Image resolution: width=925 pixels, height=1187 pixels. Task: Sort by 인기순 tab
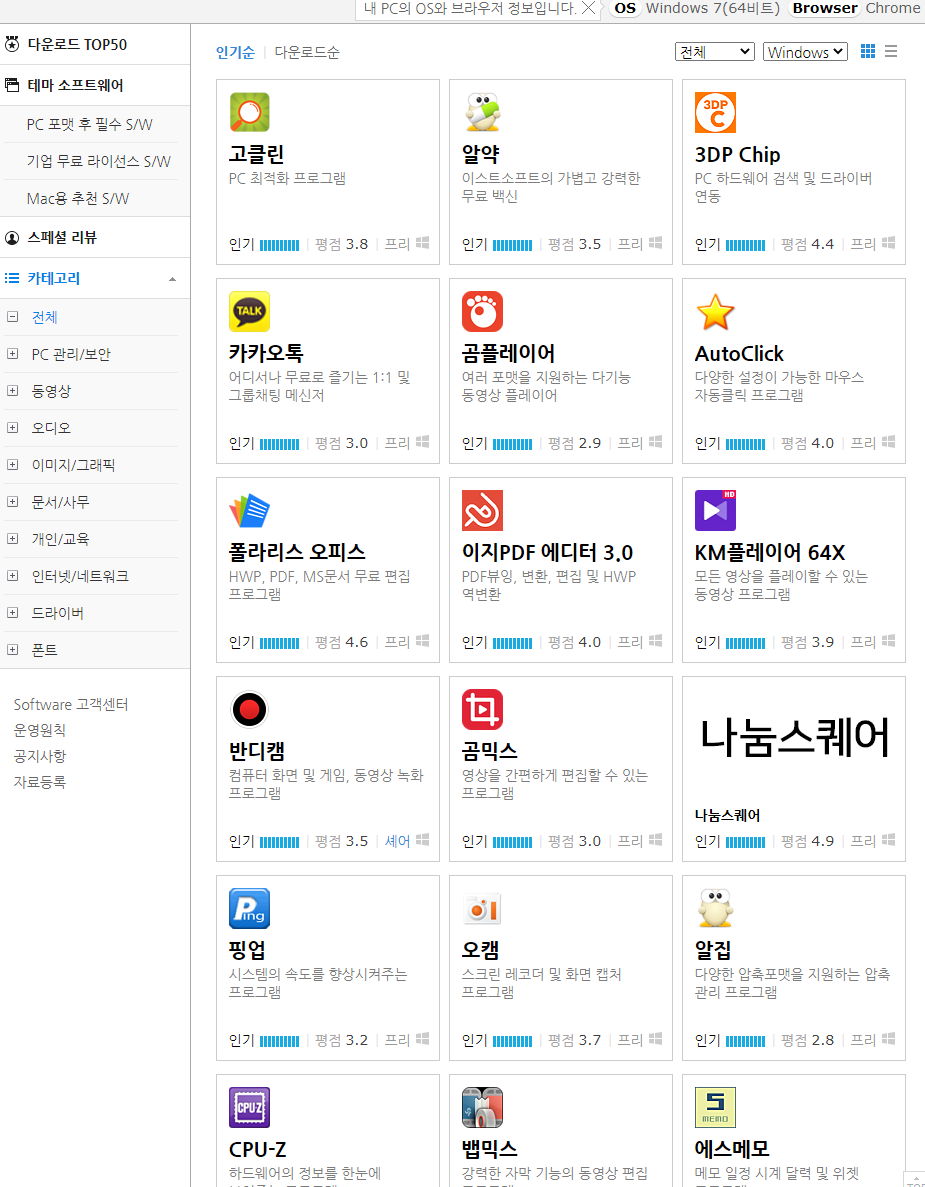pyautogui.click(x=235, y=52)
